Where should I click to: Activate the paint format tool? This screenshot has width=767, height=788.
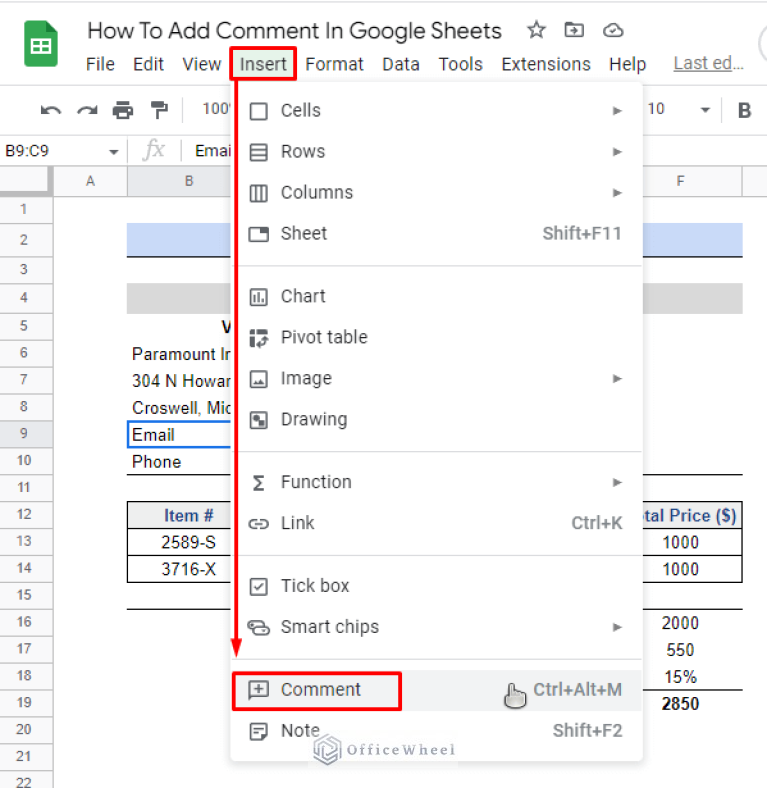tap(159, 110)
